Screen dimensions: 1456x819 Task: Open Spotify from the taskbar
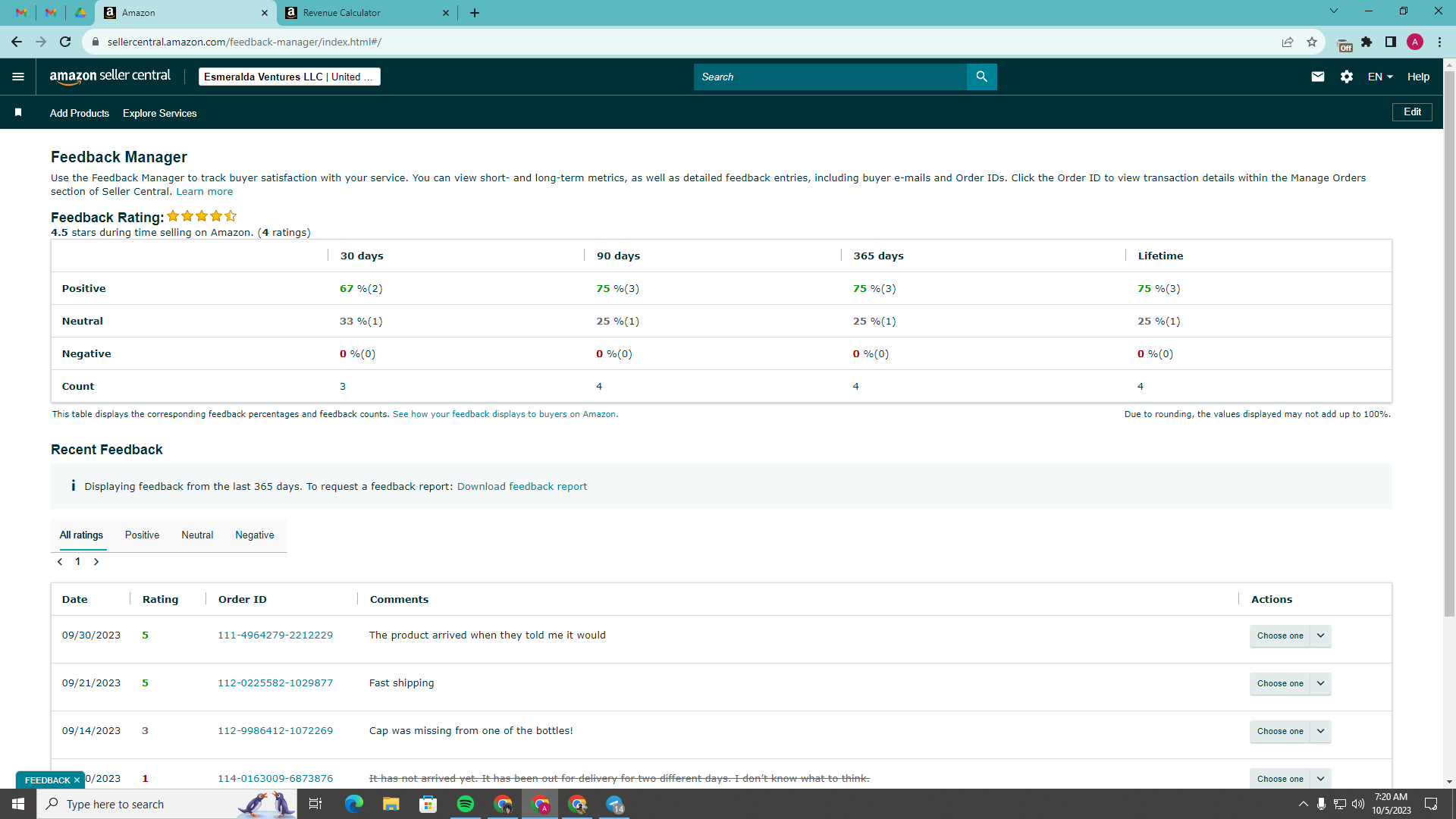point(466,804)
